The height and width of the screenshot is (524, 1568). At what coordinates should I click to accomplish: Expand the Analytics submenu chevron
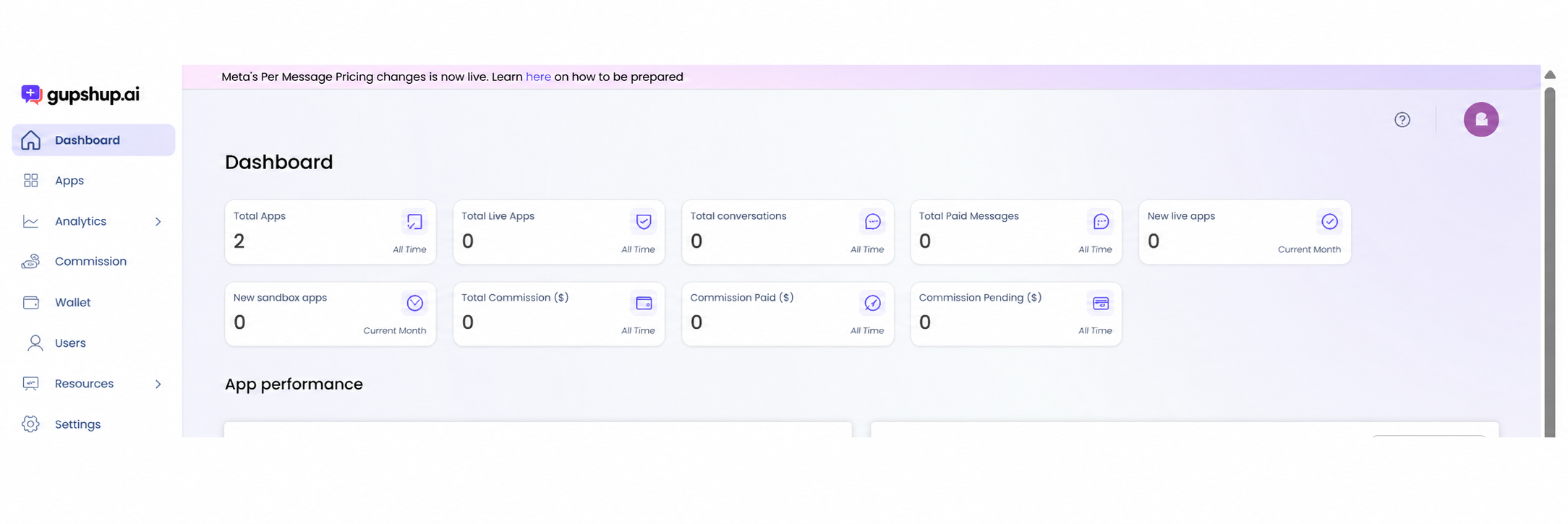pyautogui.click(x=158, y=222)
